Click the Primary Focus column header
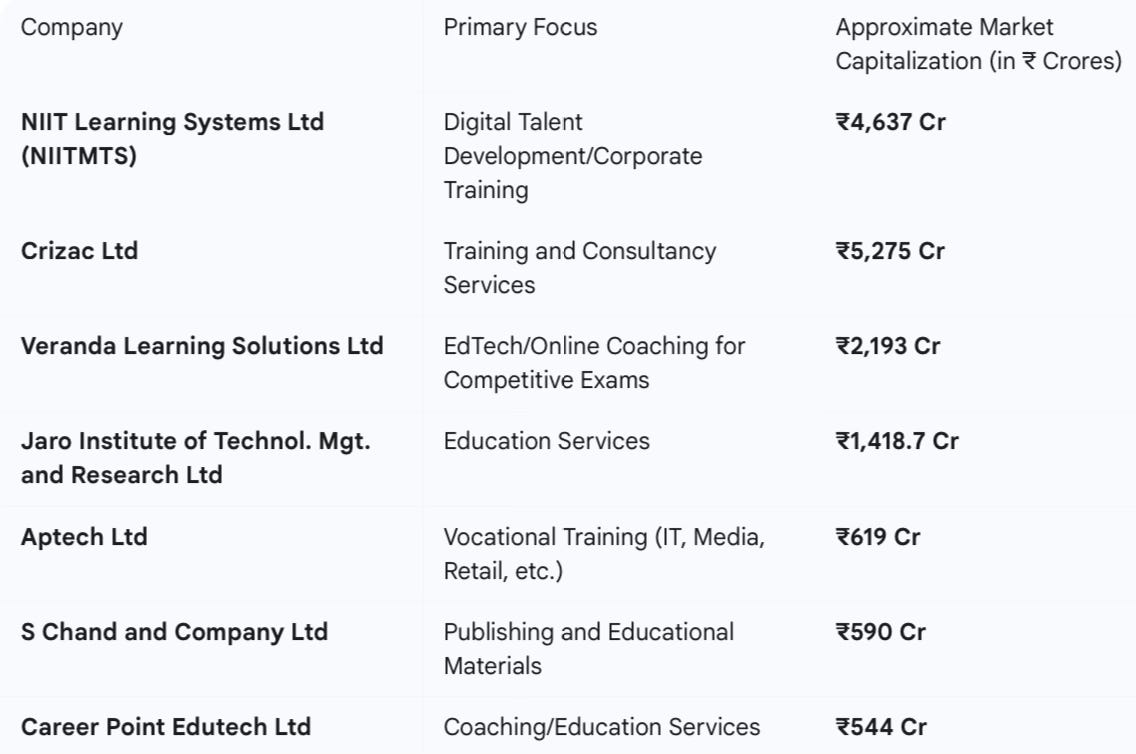The width and height of the screenshot is (1136, 754). tap(520, 28)
